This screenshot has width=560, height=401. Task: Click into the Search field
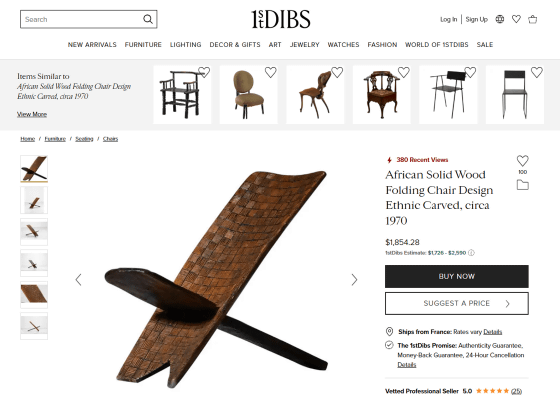tap(81, 19)
